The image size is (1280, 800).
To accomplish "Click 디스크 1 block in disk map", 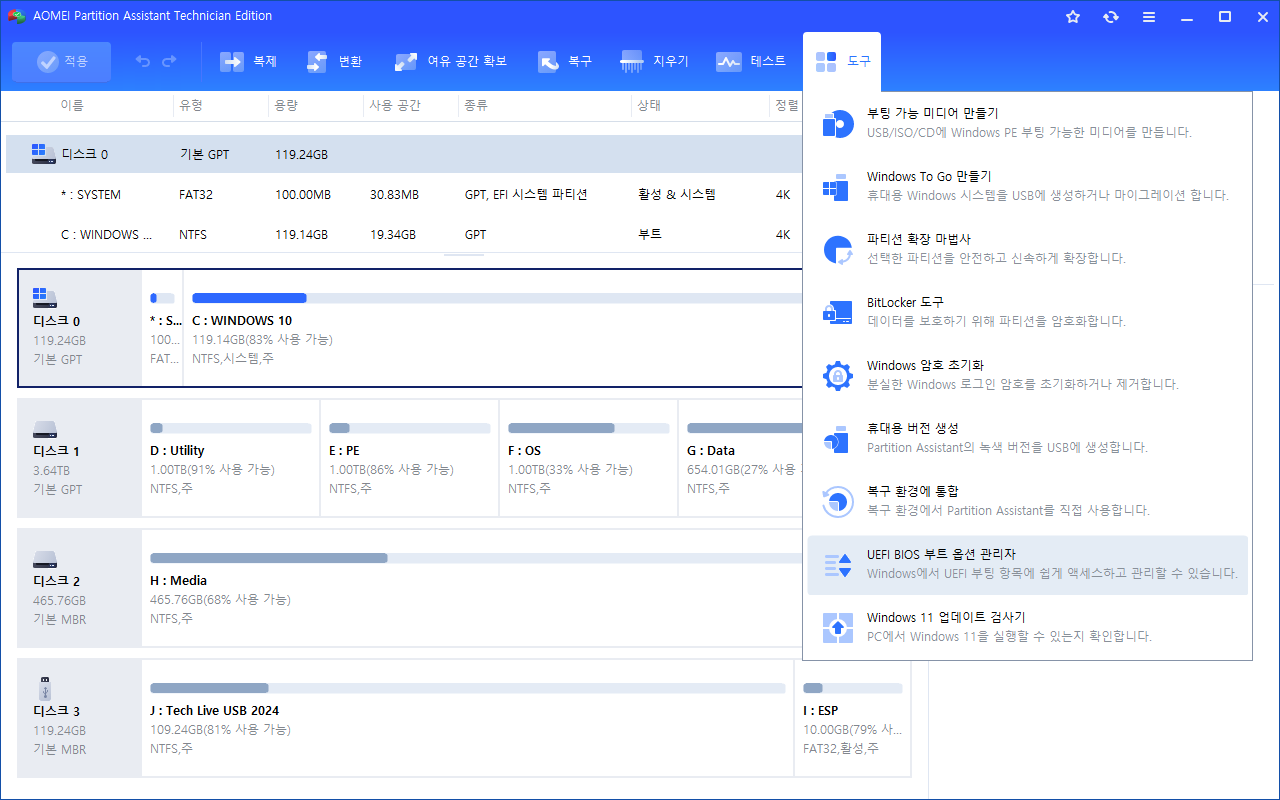I will (x=80, y=457).
